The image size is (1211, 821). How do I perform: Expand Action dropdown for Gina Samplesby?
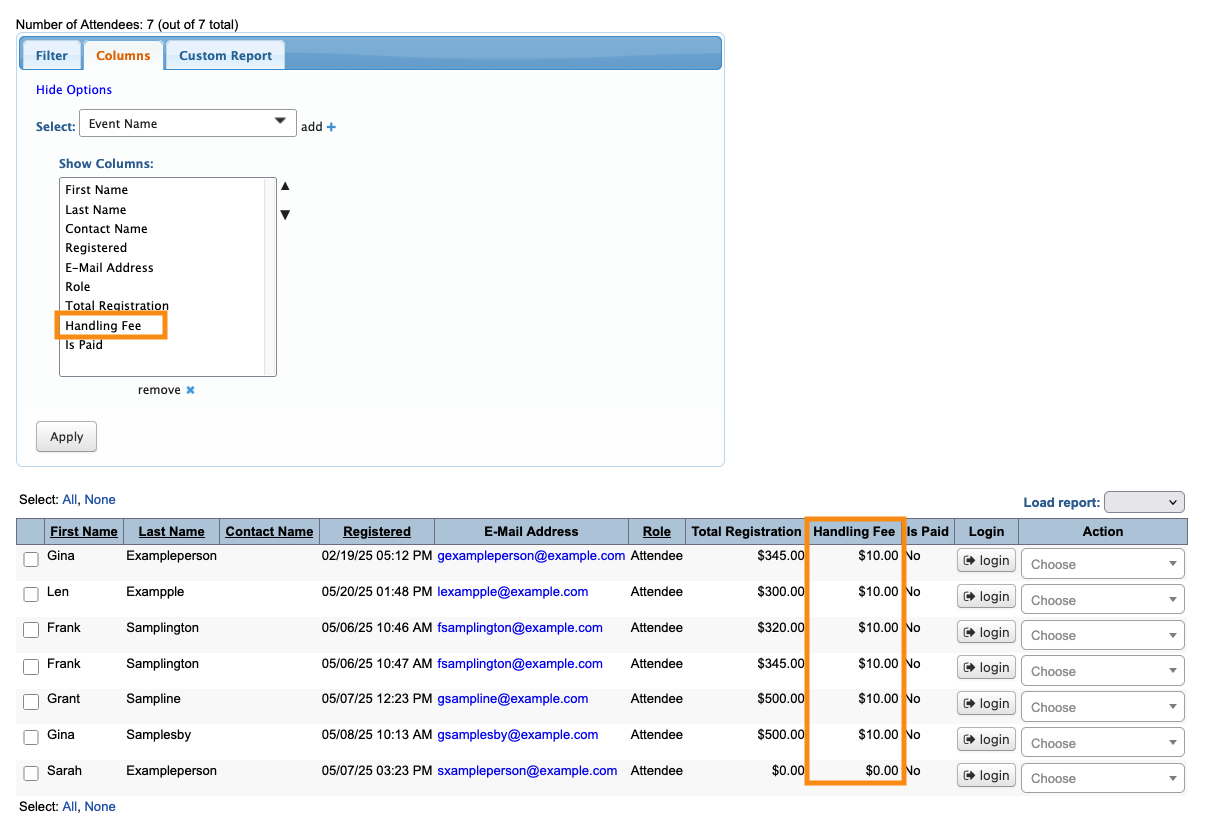tap(1102, 743)
